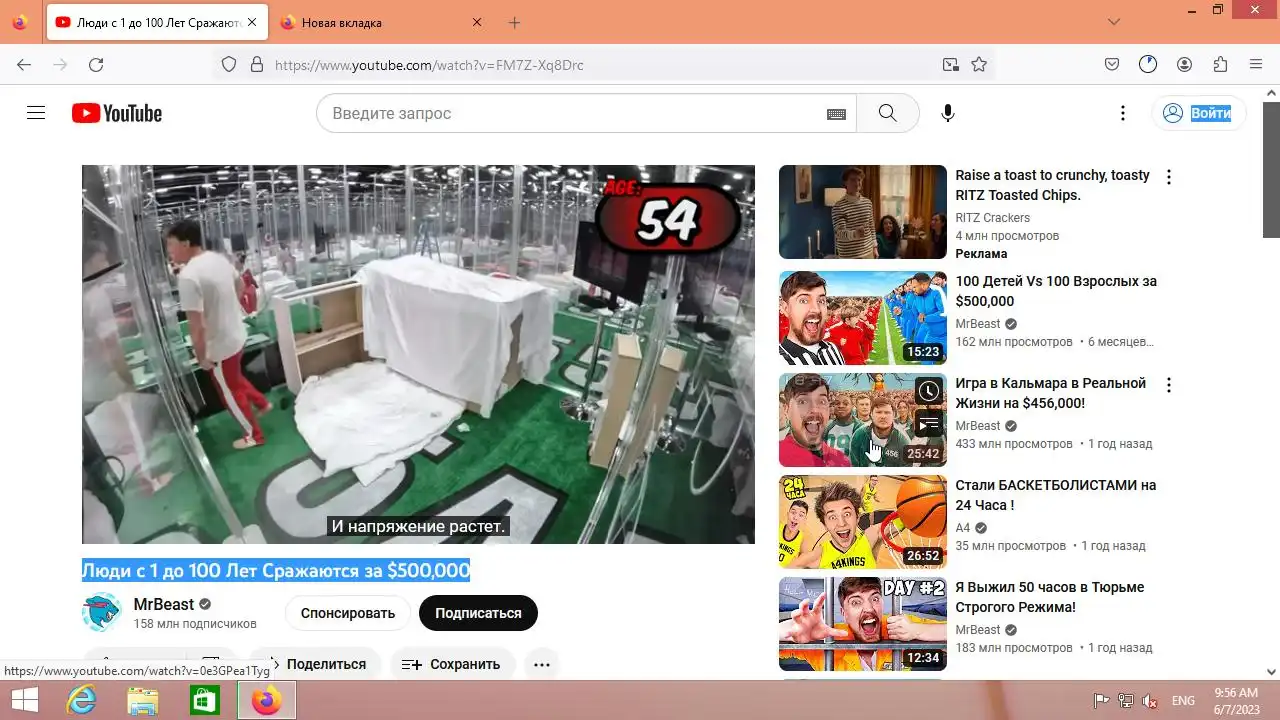The height and width of the screenshot is (720, 1280).
Task: Open options for the Игра в Кальмара video
Action: [1168, 385]
